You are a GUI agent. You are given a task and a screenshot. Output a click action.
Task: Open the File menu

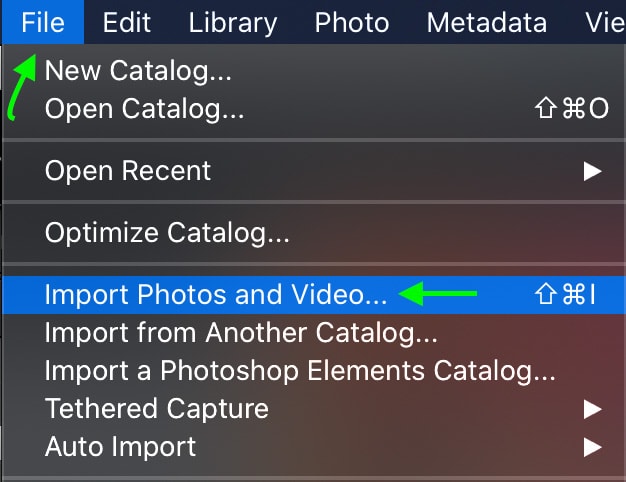pyautogui.click(x=43, y=22)
